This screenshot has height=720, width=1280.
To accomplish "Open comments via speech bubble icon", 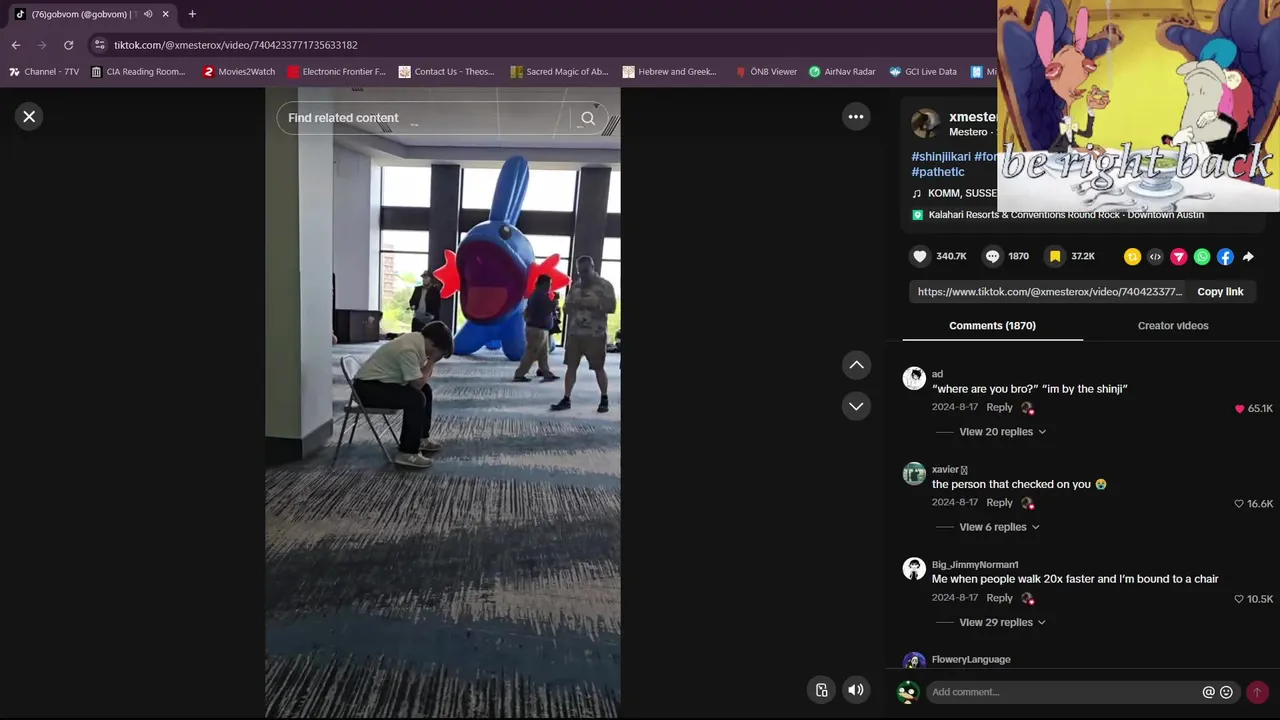I will pos(992,256).
